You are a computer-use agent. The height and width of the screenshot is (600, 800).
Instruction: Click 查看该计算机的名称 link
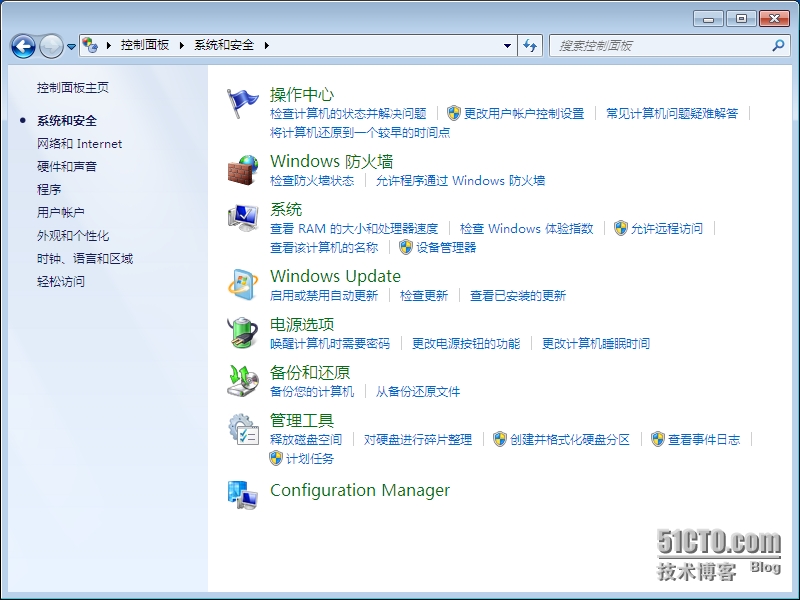[x=324, y=247]
